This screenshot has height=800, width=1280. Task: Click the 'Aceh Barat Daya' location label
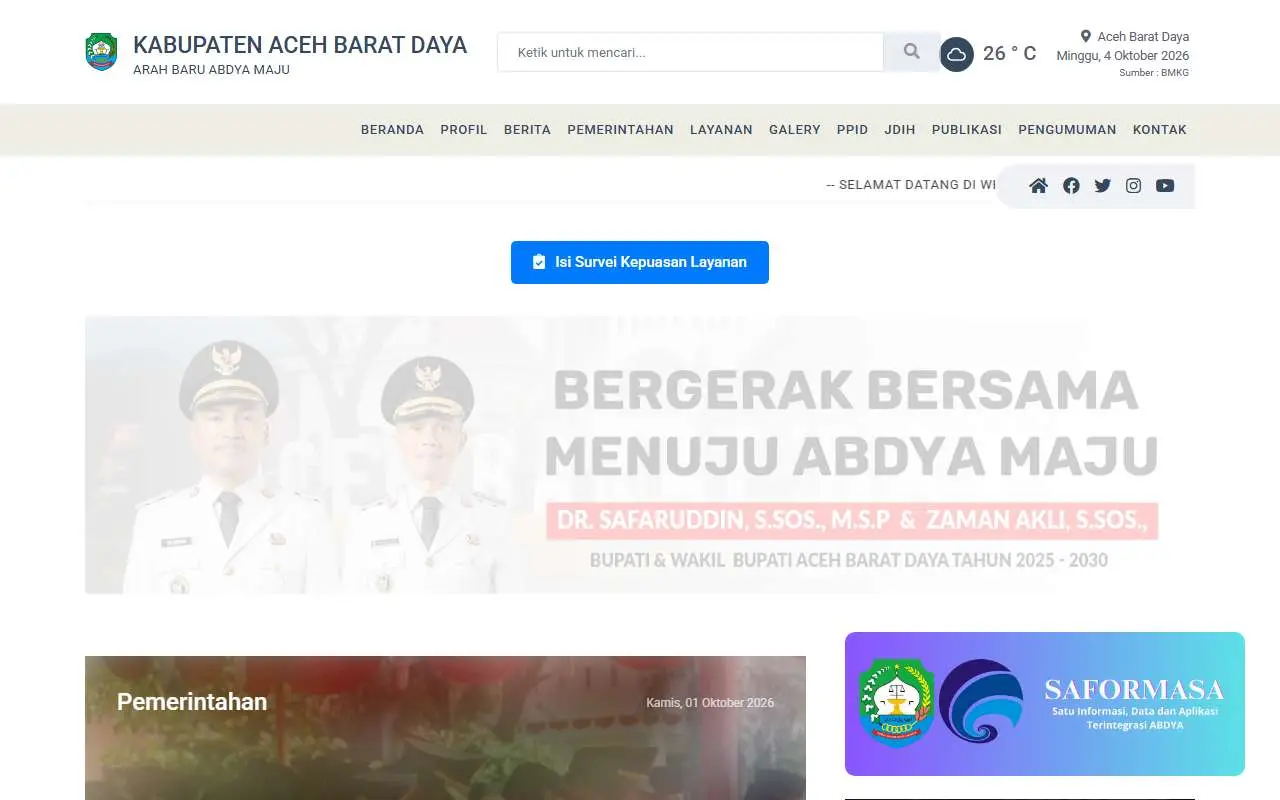[1143, 37]
